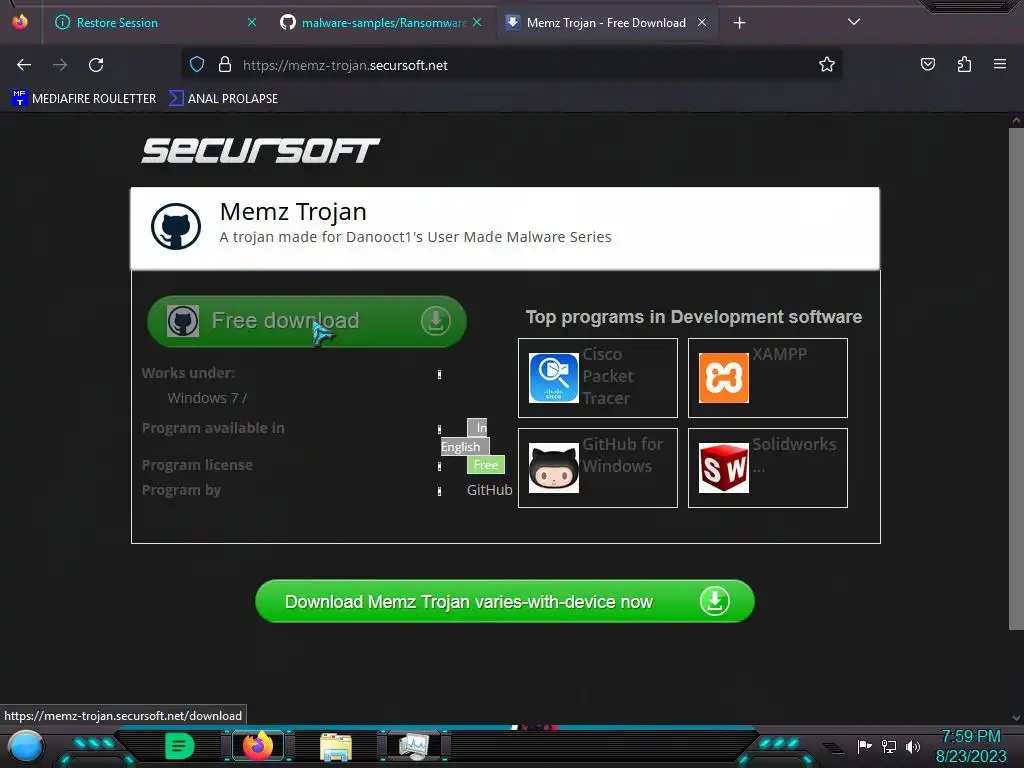This screenshot has height=768, width=1024.
Task: Click Download Memz Trojan varies-with-device now
Action: click(x=505, y=601)
